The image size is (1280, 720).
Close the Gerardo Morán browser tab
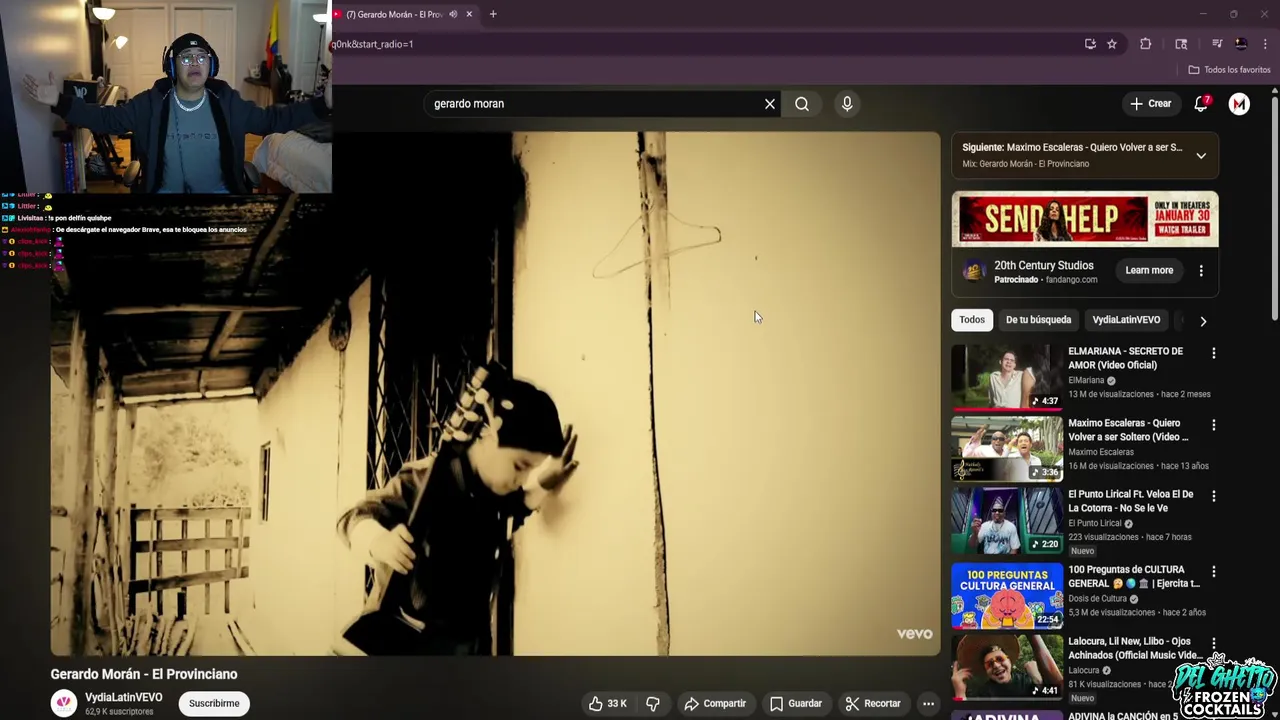click(469, 14)
